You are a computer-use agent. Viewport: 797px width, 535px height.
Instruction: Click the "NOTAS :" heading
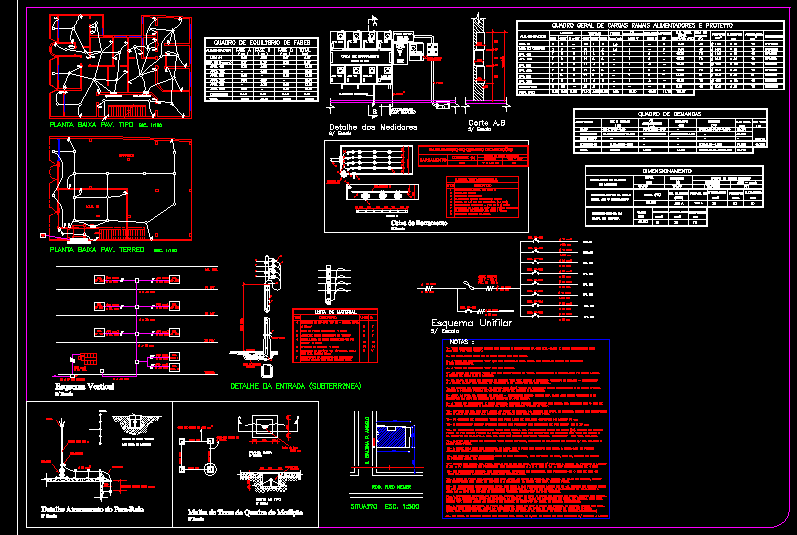(x=462, y=342)
